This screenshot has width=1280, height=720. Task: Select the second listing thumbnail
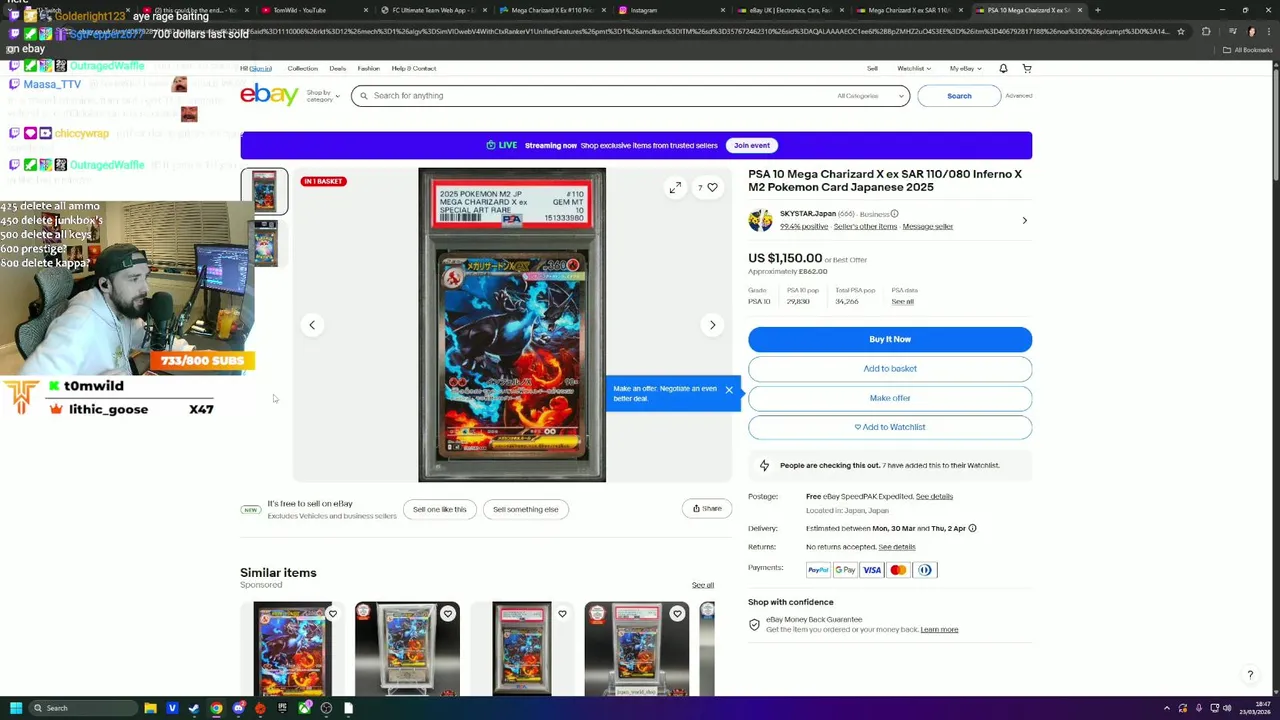pos(264,243)
